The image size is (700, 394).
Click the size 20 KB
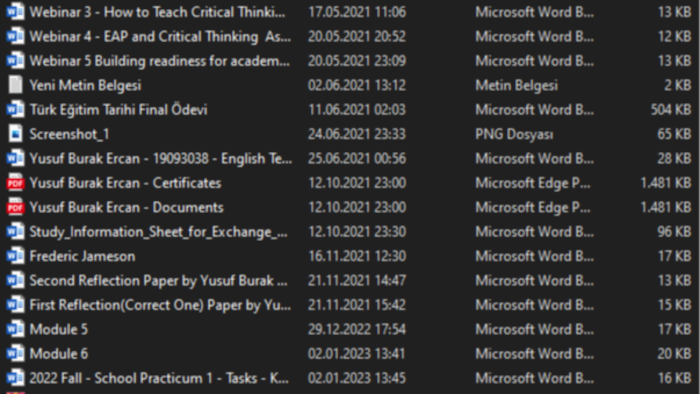(x=674, y=354)
